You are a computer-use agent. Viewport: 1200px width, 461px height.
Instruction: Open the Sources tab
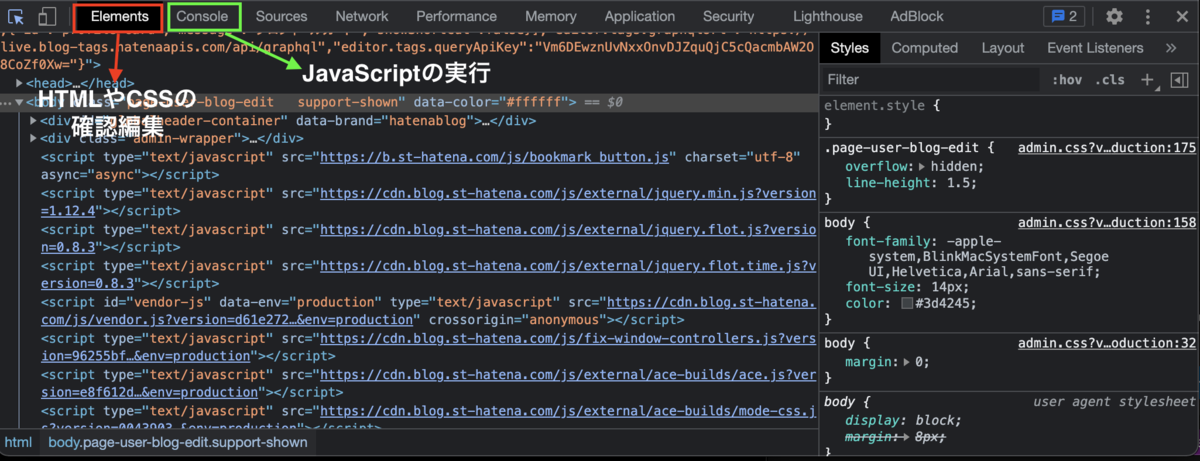pyautogui.click(x=282, y=16)
